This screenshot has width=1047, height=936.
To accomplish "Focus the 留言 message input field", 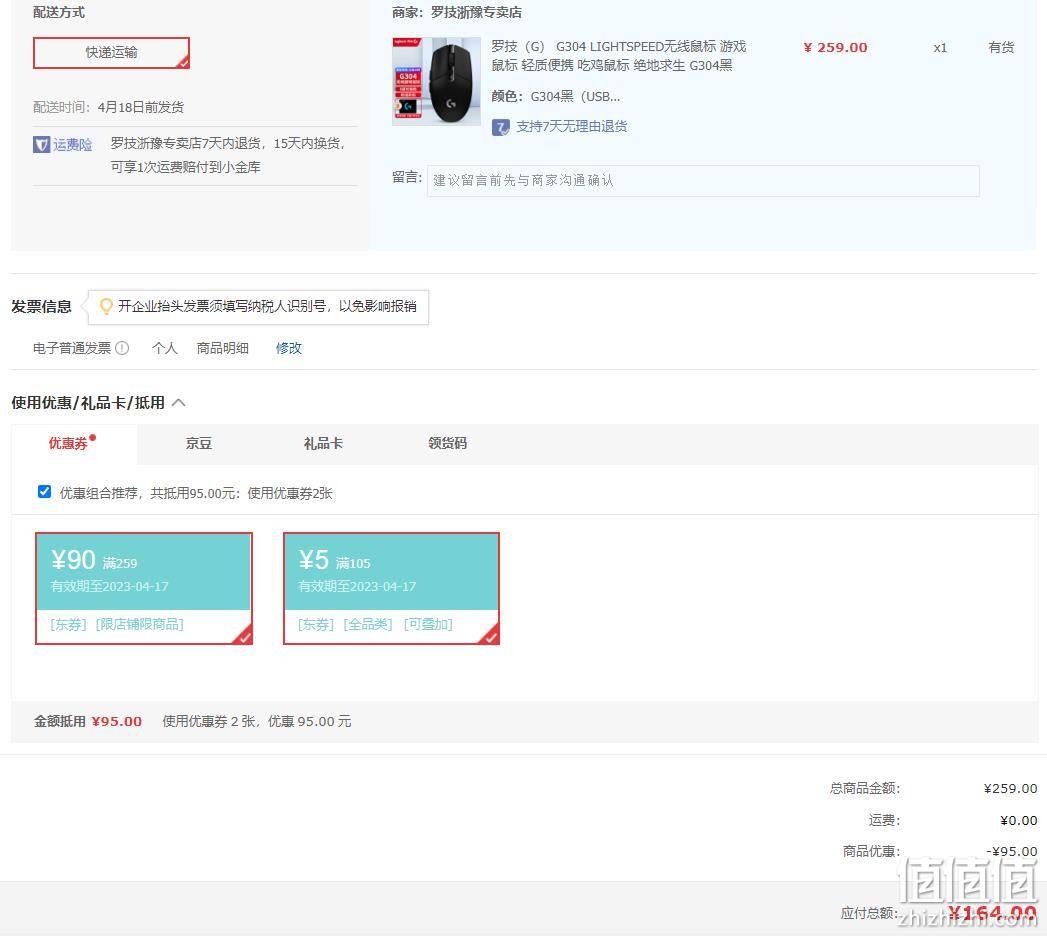I will (x=703, y=180).
